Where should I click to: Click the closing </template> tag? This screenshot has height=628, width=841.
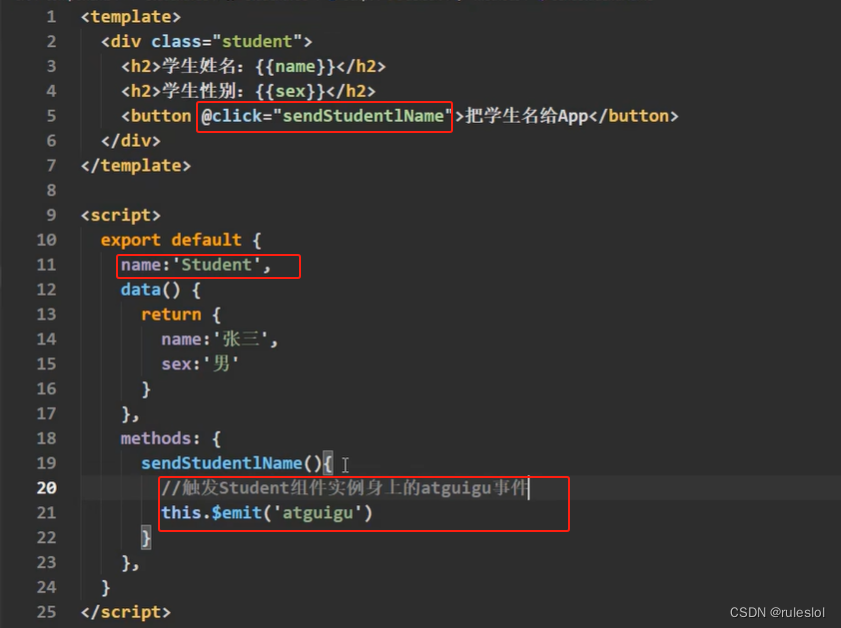[136, 165]
